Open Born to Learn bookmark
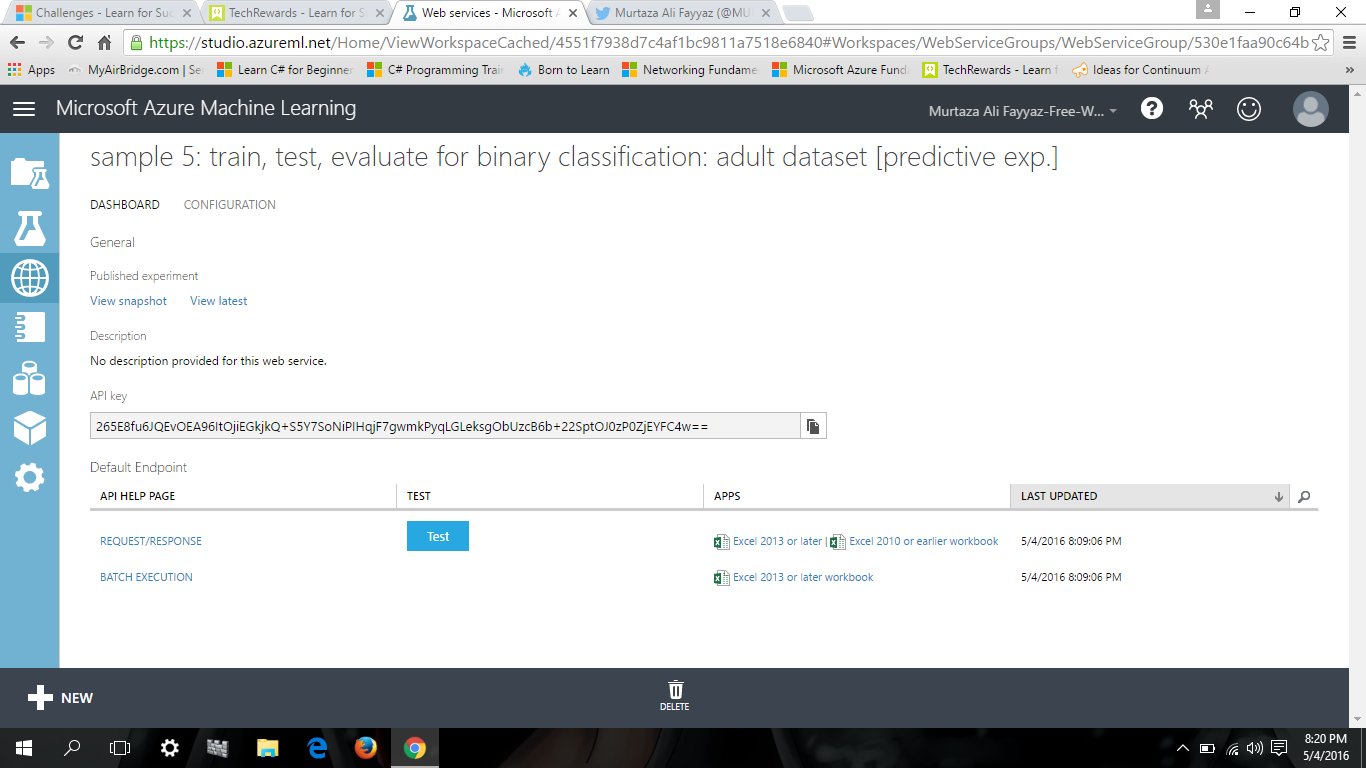 click(564, 70)
